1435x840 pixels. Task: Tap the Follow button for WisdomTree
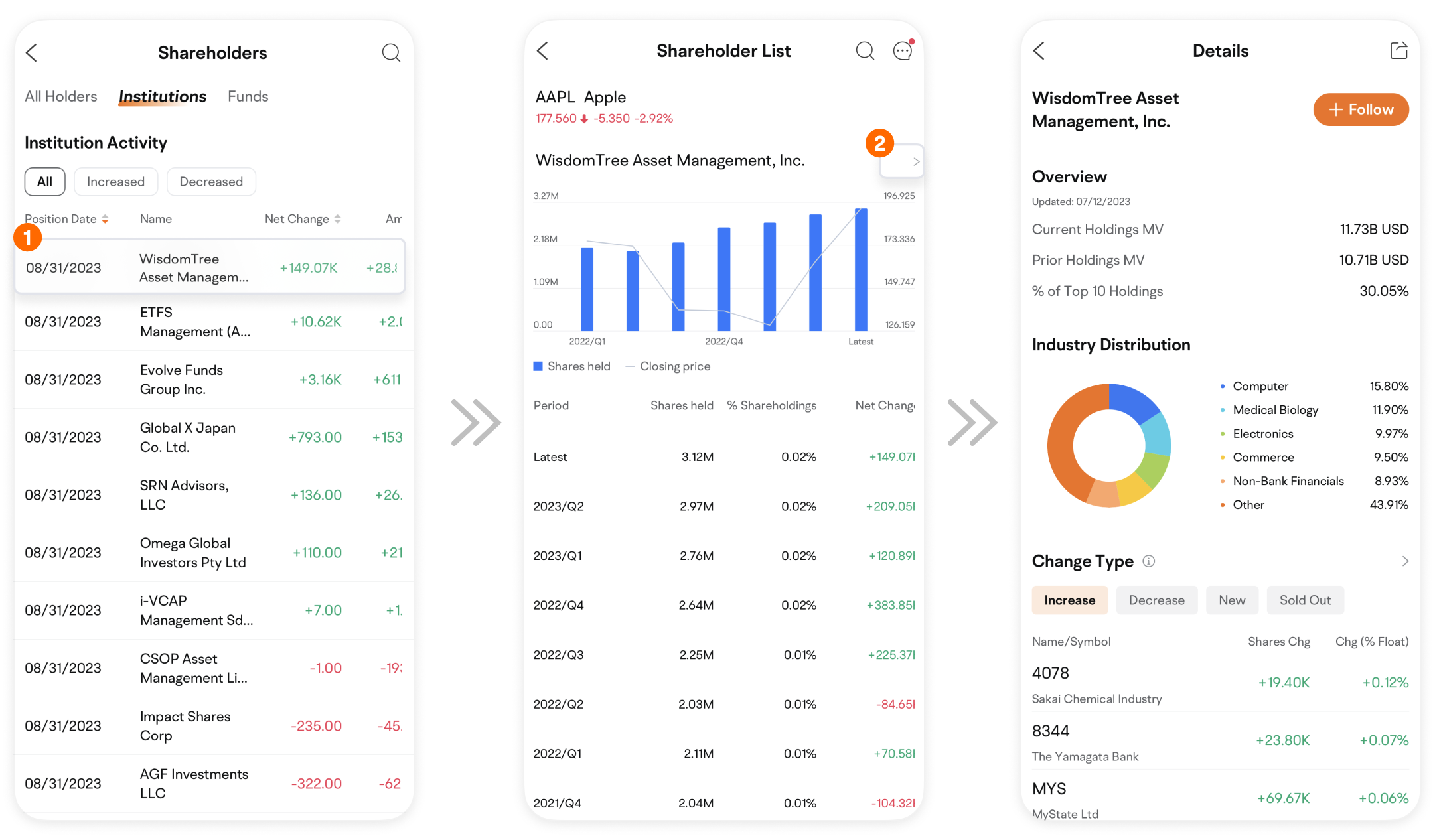pos(1361,109)
